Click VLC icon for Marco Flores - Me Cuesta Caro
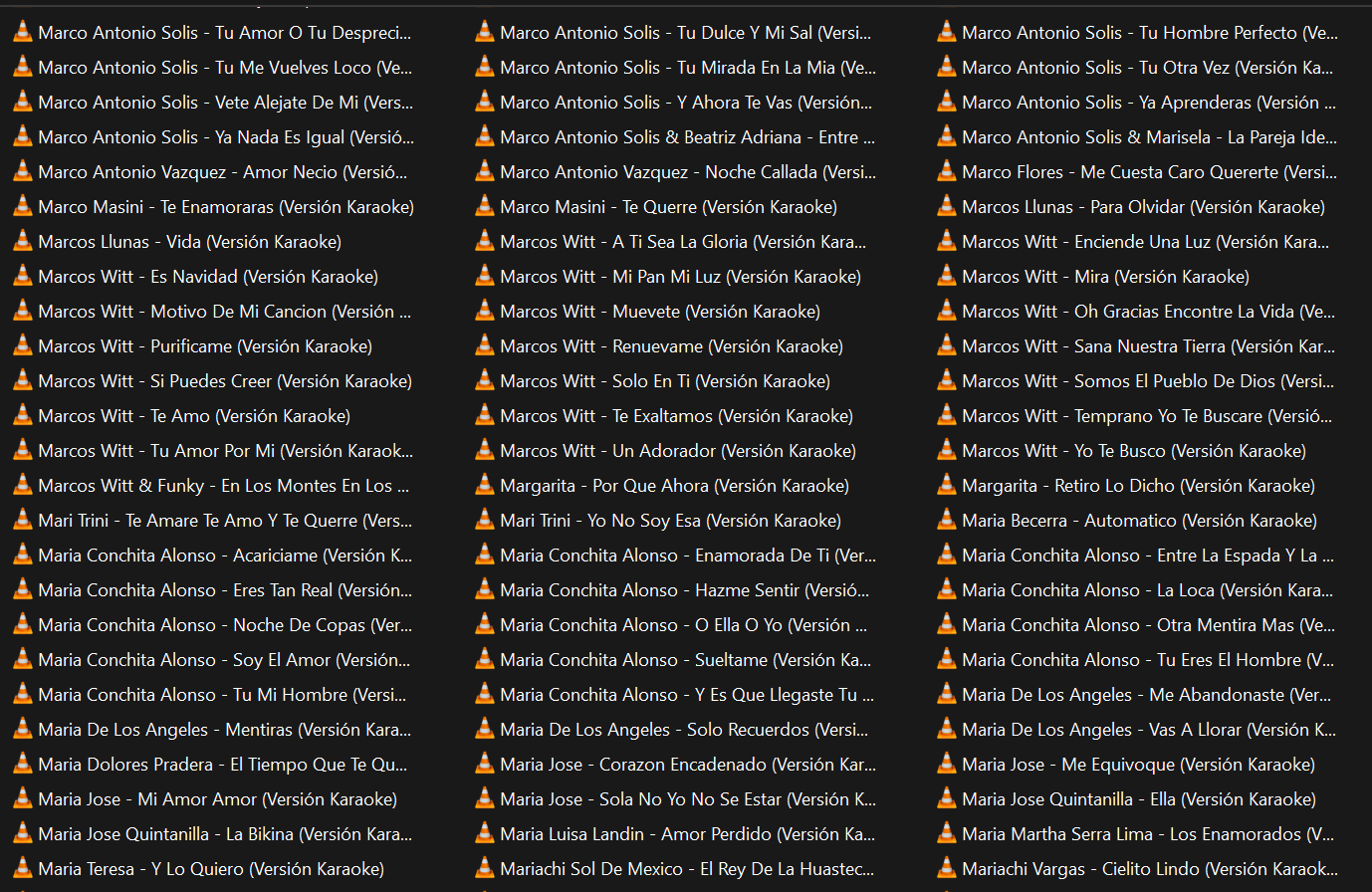 click(946, 171)
